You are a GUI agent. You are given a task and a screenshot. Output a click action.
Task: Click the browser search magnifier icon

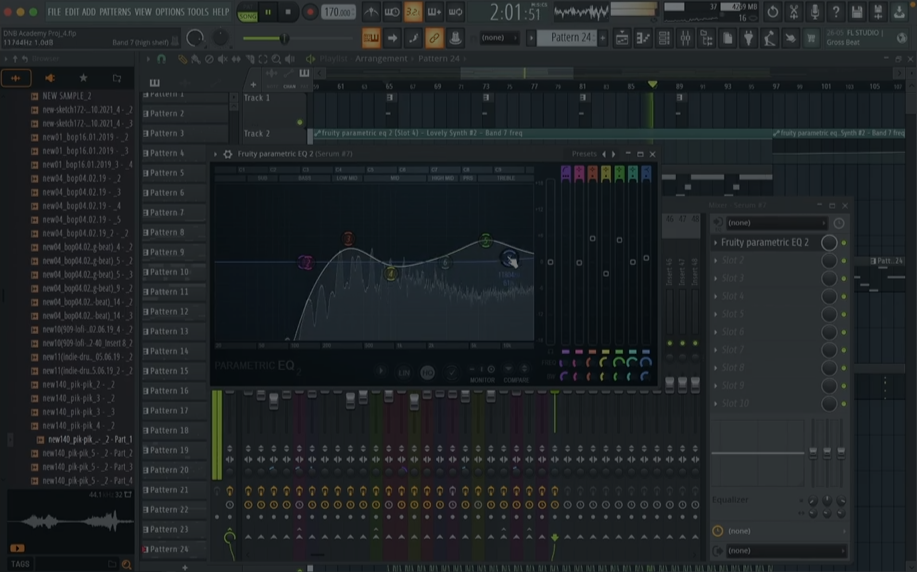click(x=126, y=564)
